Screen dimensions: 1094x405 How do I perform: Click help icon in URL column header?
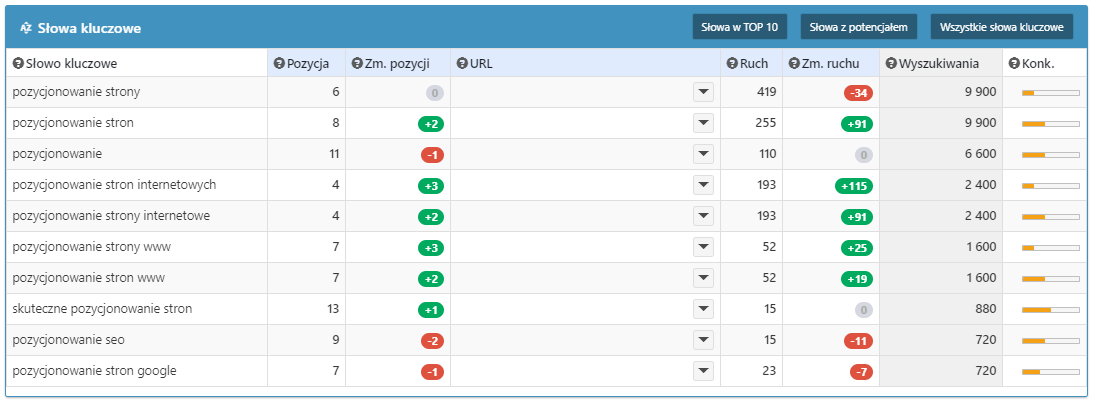[462, 64]
